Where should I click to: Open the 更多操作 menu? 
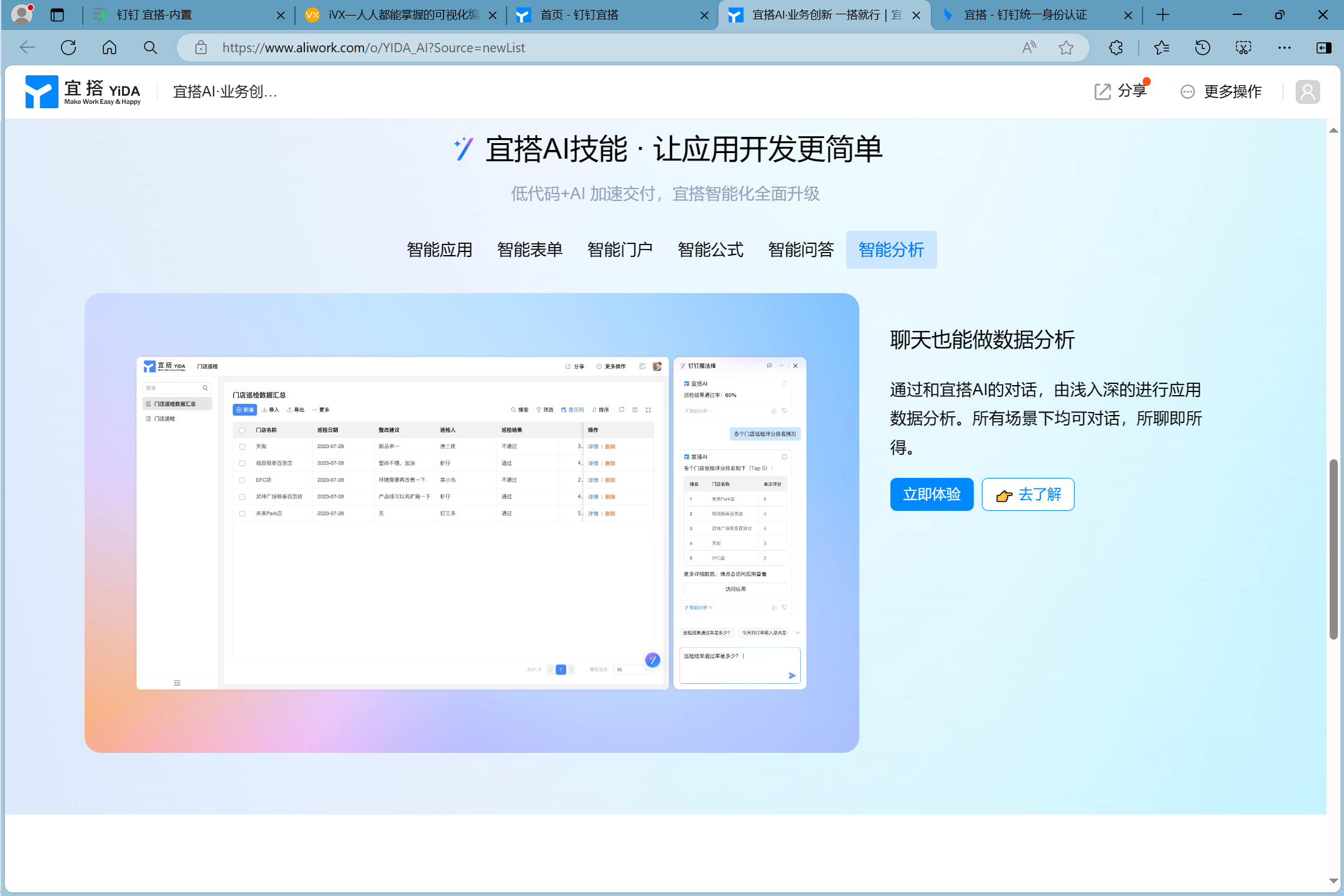tap(1221, 91)
